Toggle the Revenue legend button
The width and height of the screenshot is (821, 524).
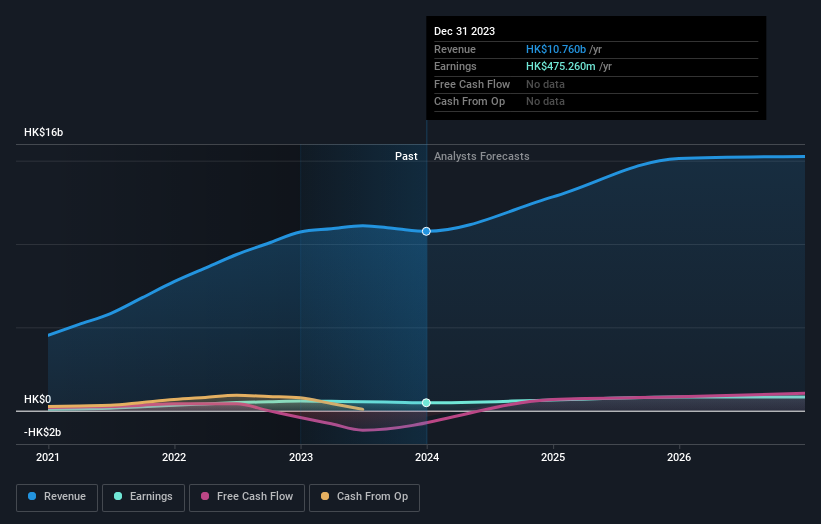pyautogui.click(x=57, y=497)
